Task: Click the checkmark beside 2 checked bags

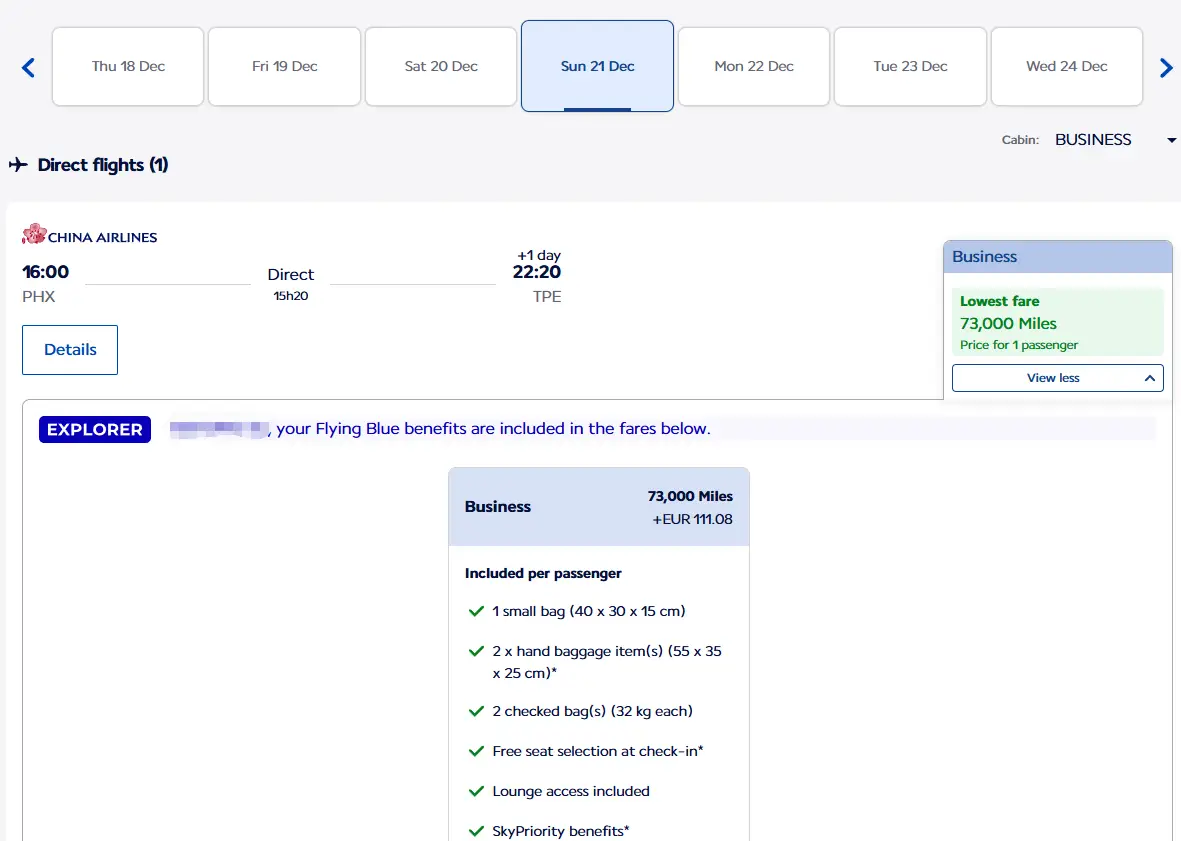Action: pos(476,711)
